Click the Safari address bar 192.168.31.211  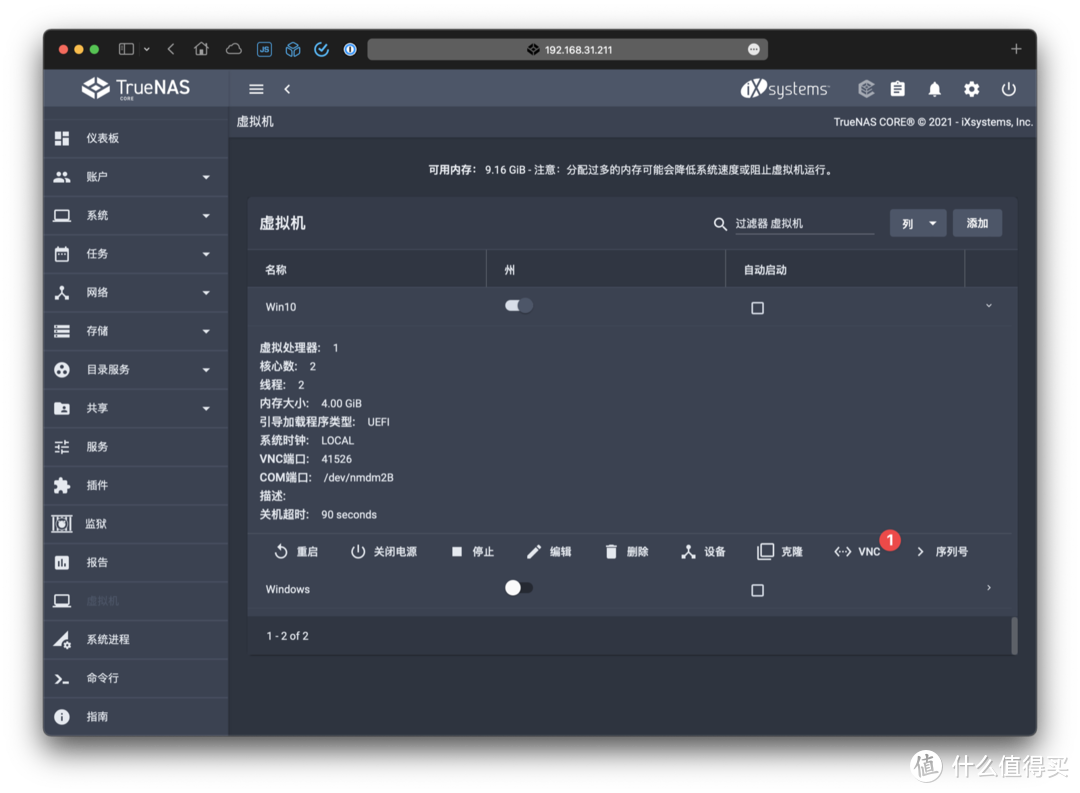tap(568, 49)
